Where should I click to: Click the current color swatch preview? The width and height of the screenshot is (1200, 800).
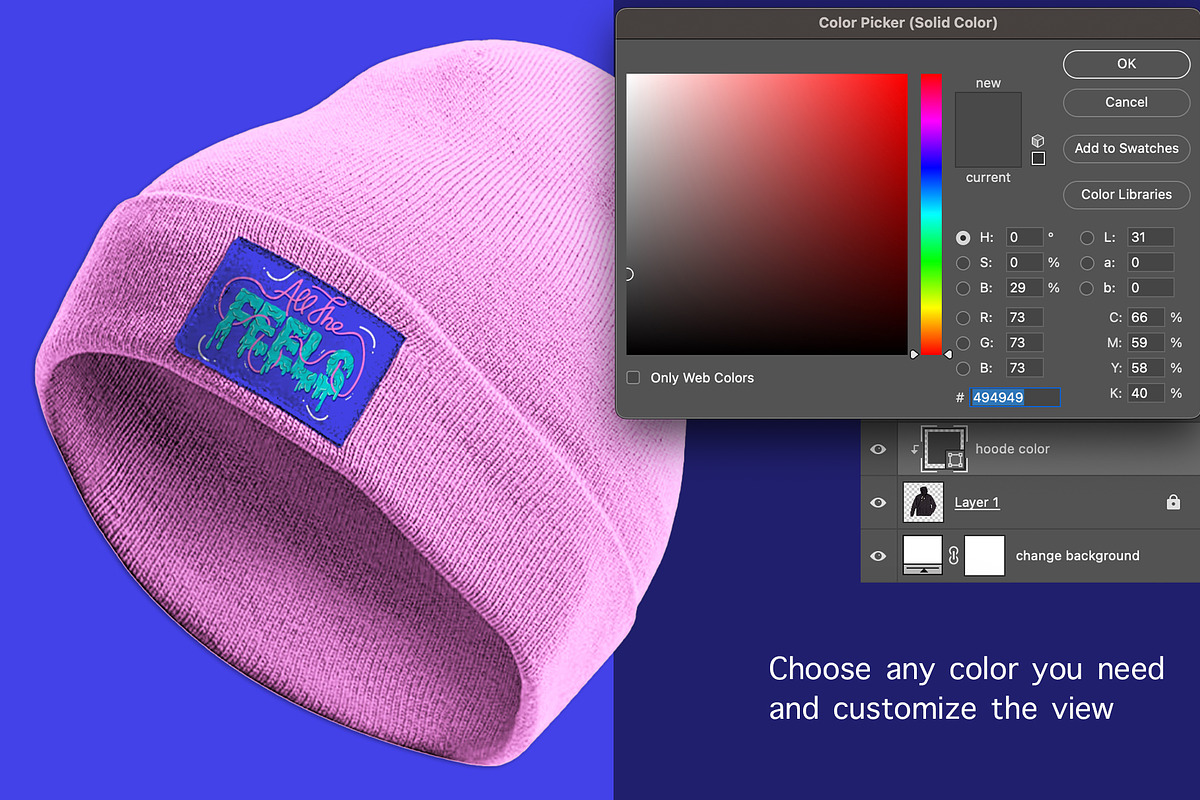988,149
